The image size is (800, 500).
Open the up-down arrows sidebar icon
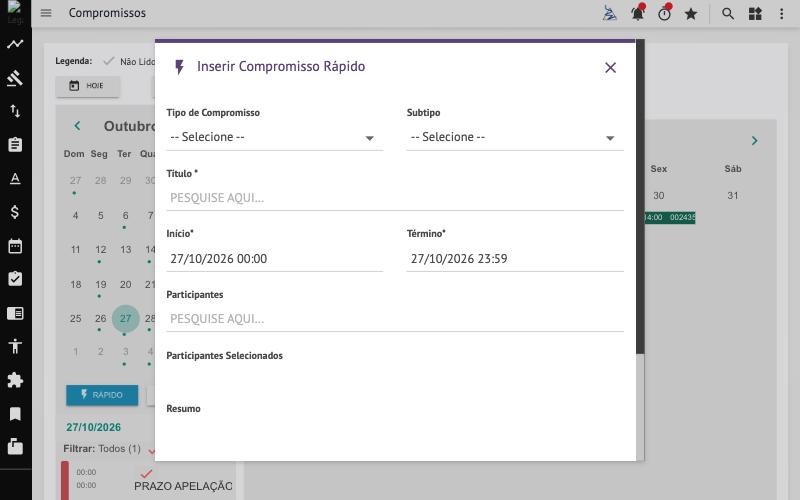(15, 111)
